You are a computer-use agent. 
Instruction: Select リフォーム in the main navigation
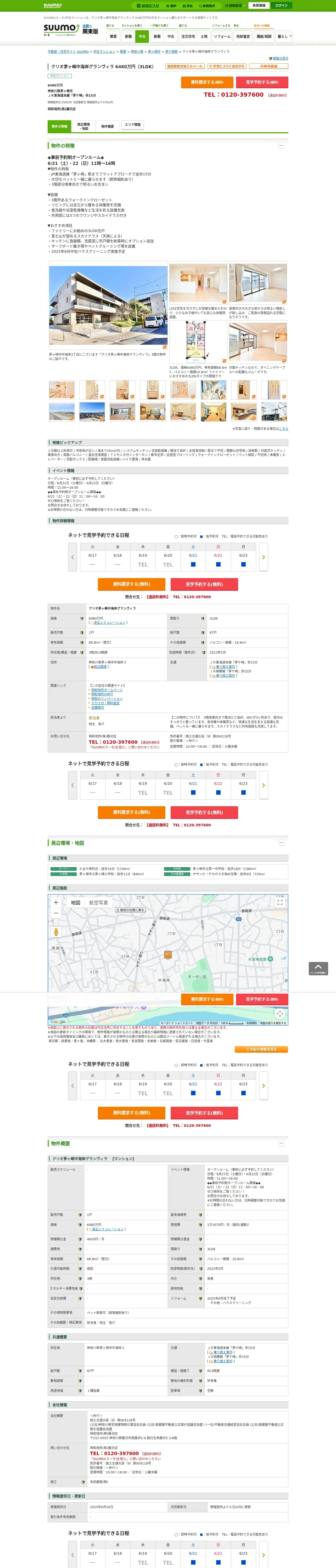[222, 37]
